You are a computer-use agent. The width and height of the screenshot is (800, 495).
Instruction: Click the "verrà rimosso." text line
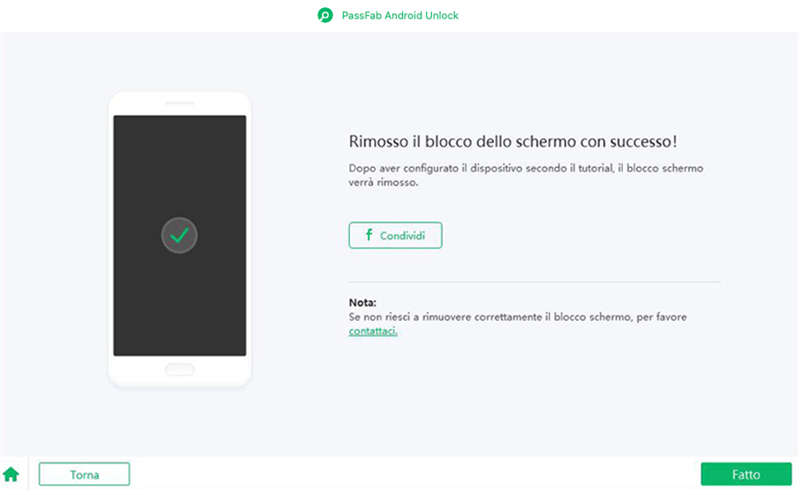[x=384, y=184]
